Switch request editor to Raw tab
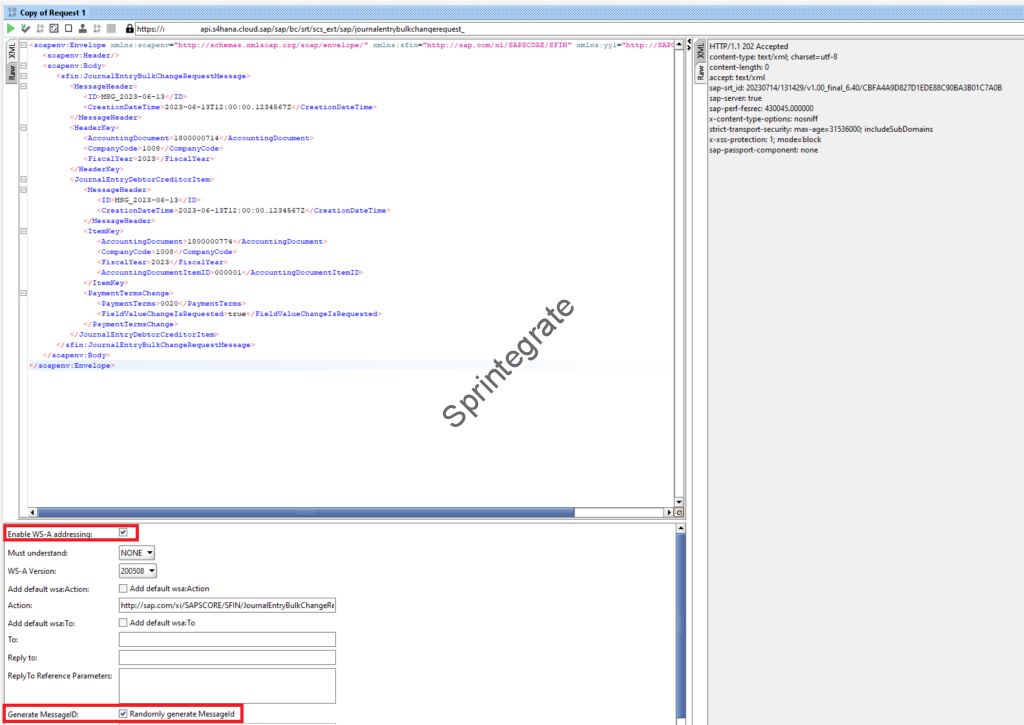Screen dimensions: 1024x725 12,73
